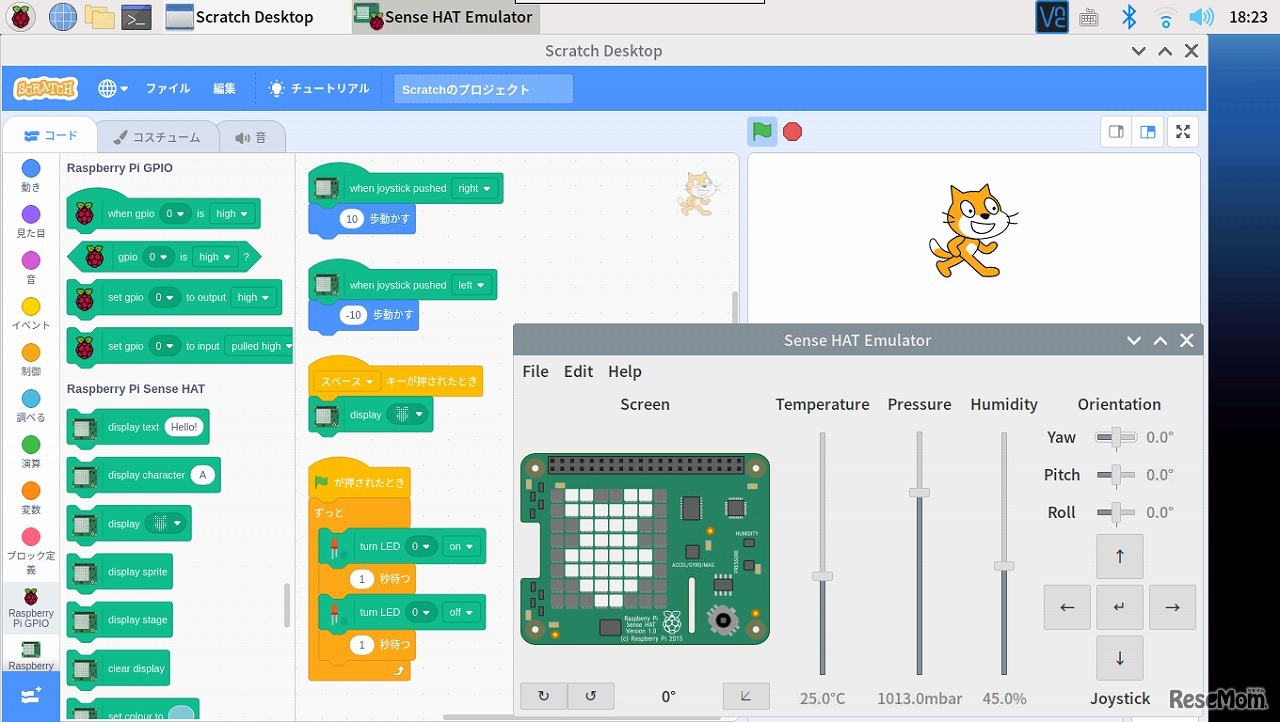Toggle the LED state dropdown from on

(462, 546)
